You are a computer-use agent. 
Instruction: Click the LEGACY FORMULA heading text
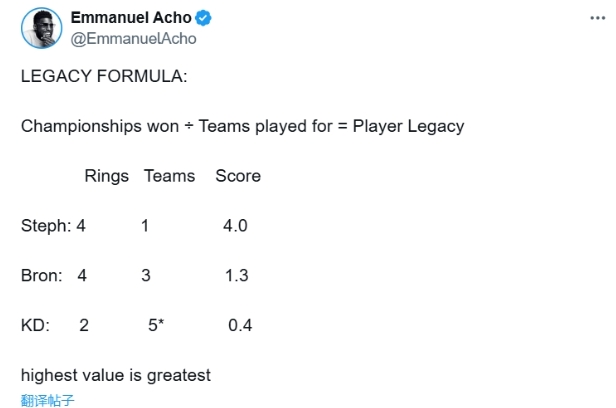point(104,76)
